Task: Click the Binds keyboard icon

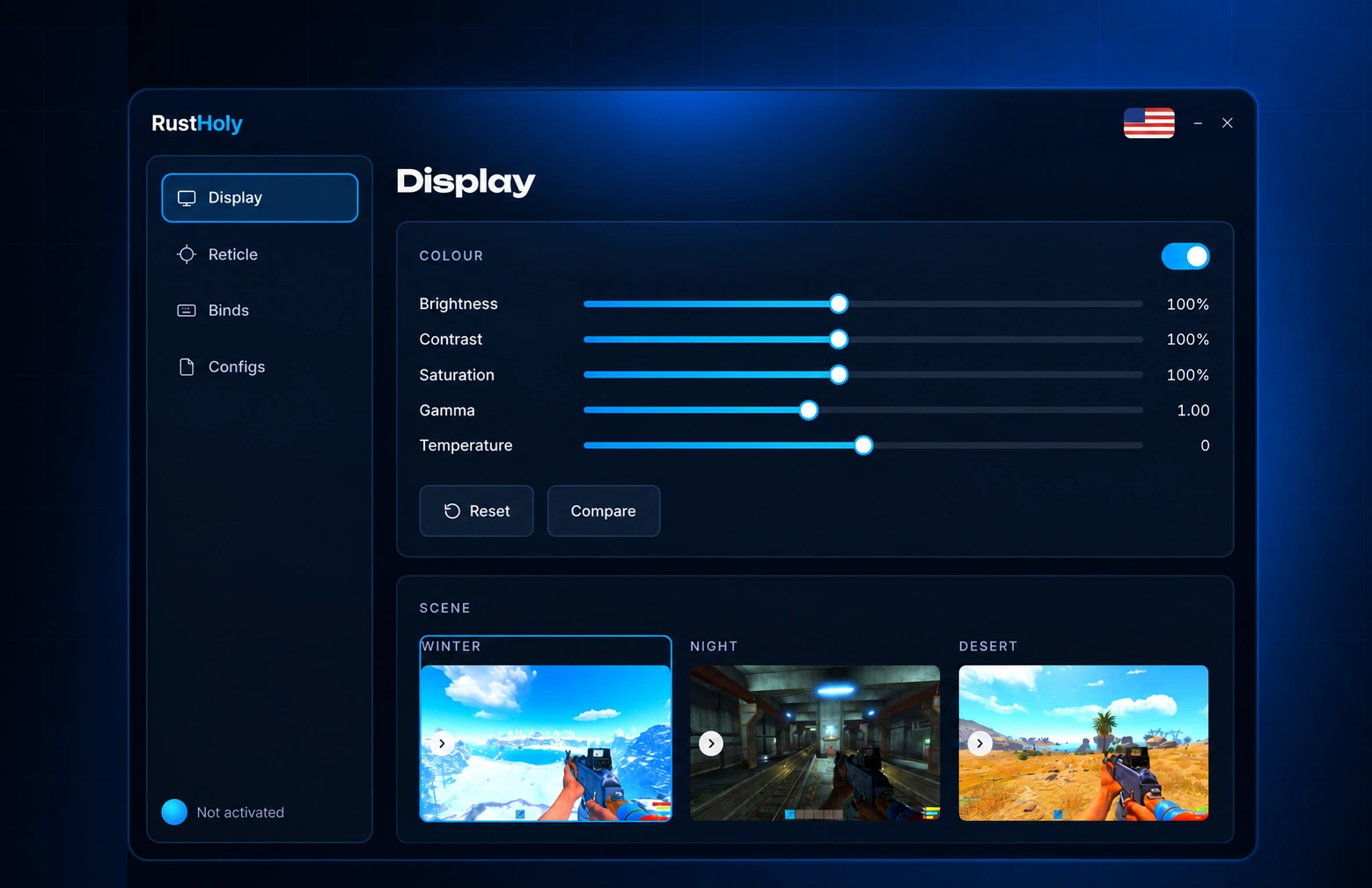Action: (x=187, y=311)
